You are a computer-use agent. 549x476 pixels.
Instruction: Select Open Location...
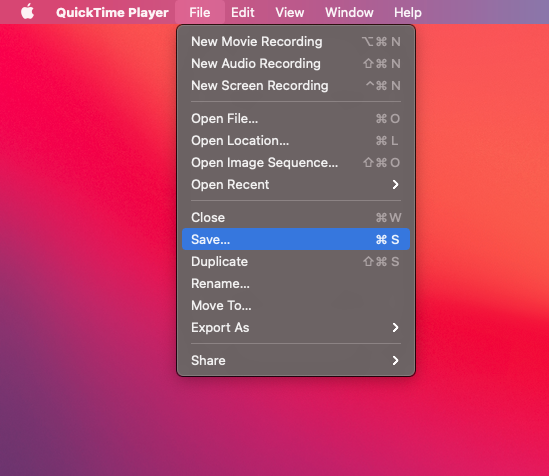(x=296, y=141)
